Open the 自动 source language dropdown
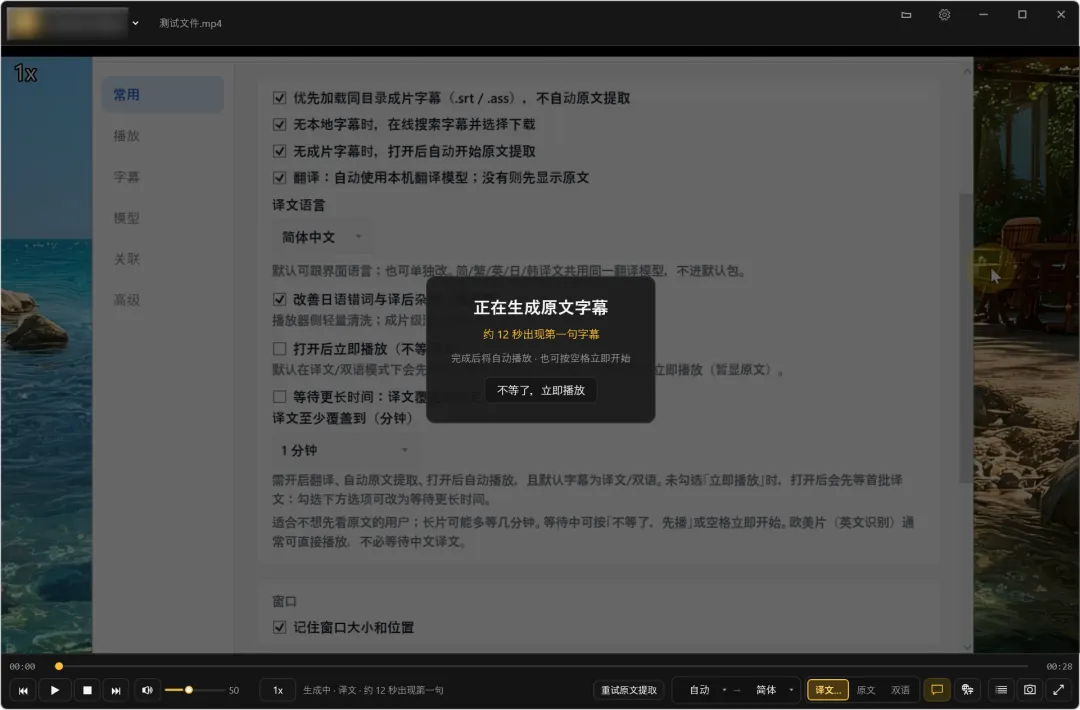This screenshot has width=1080, height=710. [x=705, y=690]
